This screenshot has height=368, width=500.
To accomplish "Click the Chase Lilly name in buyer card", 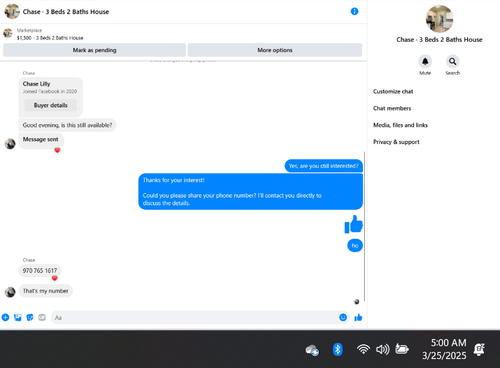I will tap(36, 84).
